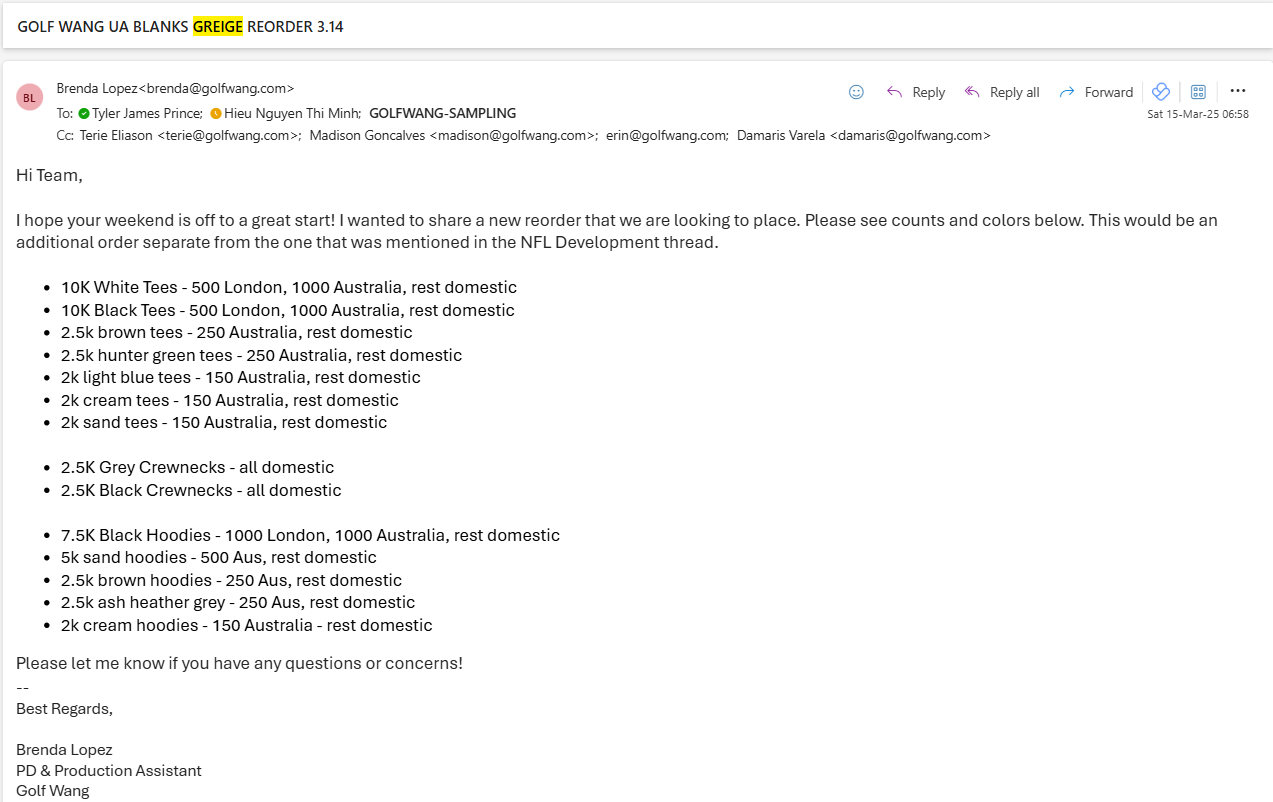Click 'Please let me know' closing sentence

coord(239,663)
